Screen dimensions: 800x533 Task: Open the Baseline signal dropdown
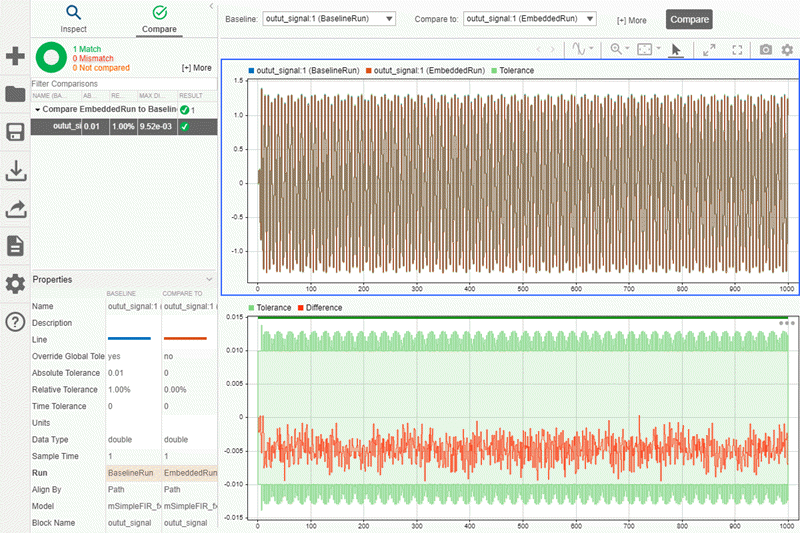coord(330,18)
